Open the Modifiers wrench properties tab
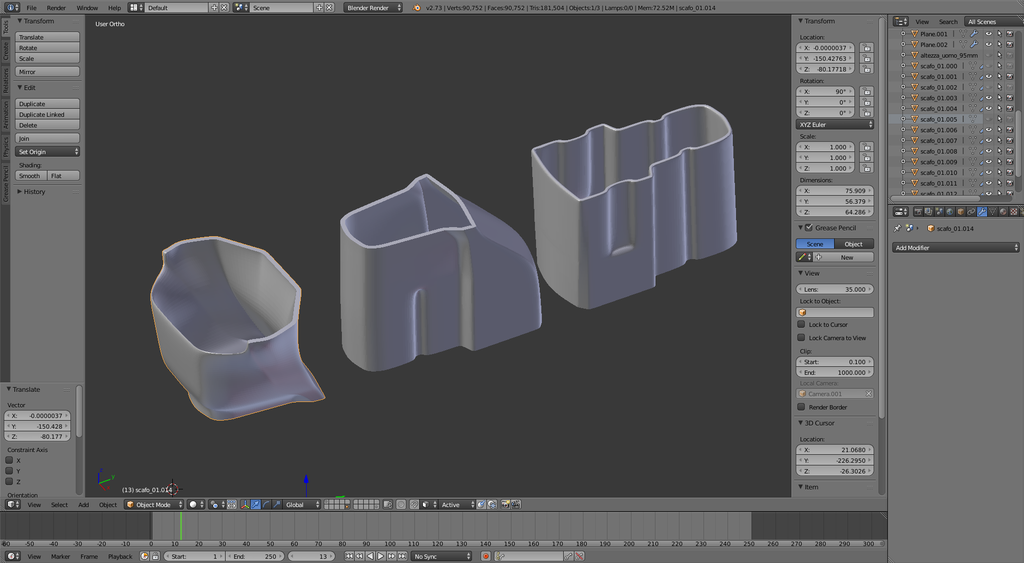This screenshot has width=1024, height=563. (982, 212)
